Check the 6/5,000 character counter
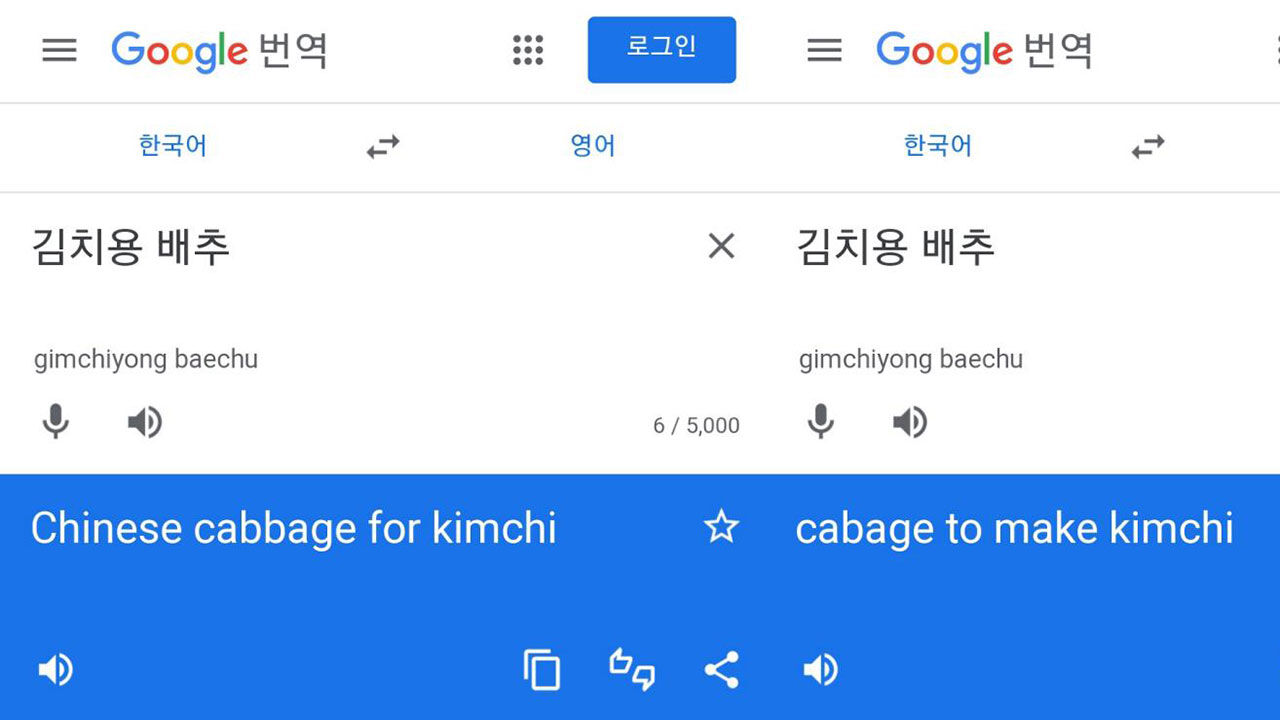Screen dimensions: 1280x720 (698, 425)
